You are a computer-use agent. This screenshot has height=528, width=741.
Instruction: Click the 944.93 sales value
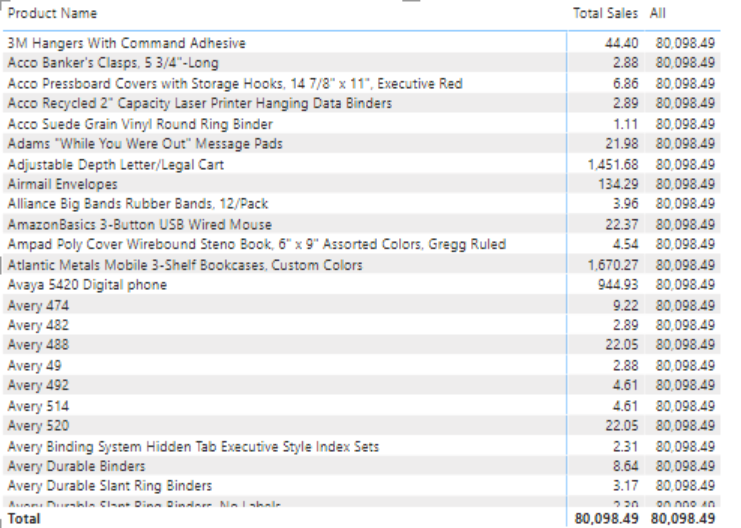coord(618,285)
